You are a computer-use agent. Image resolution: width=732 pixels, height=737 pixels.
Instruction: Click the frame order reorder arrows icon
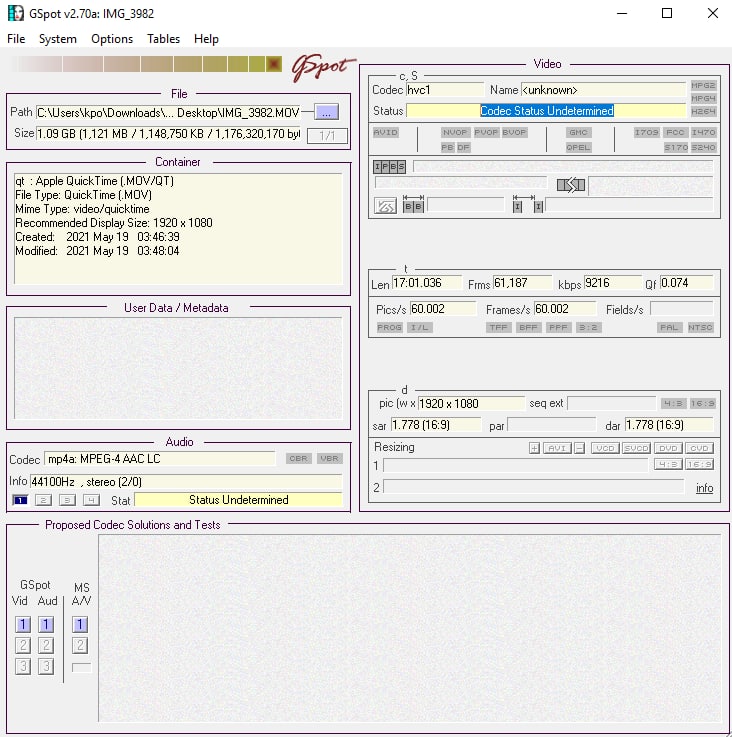tap(571, 185)
